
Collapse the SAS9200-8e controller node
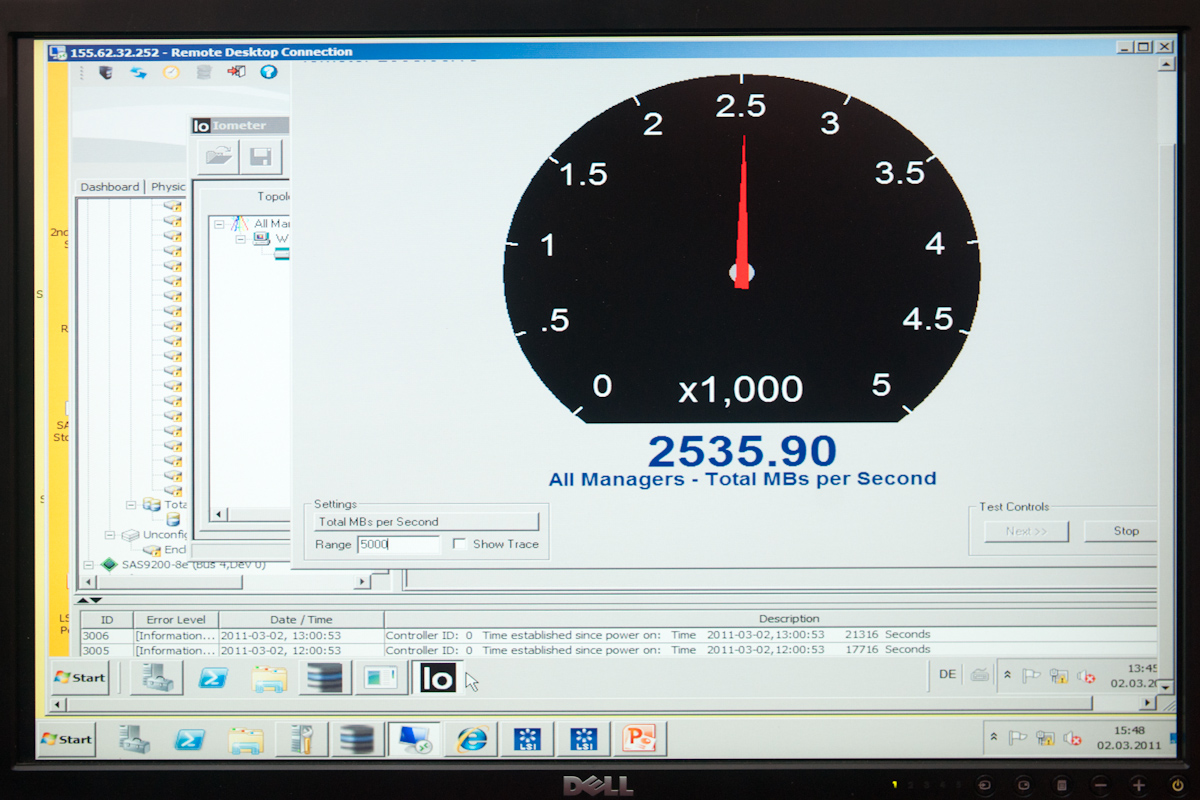(x=88, y=564)
